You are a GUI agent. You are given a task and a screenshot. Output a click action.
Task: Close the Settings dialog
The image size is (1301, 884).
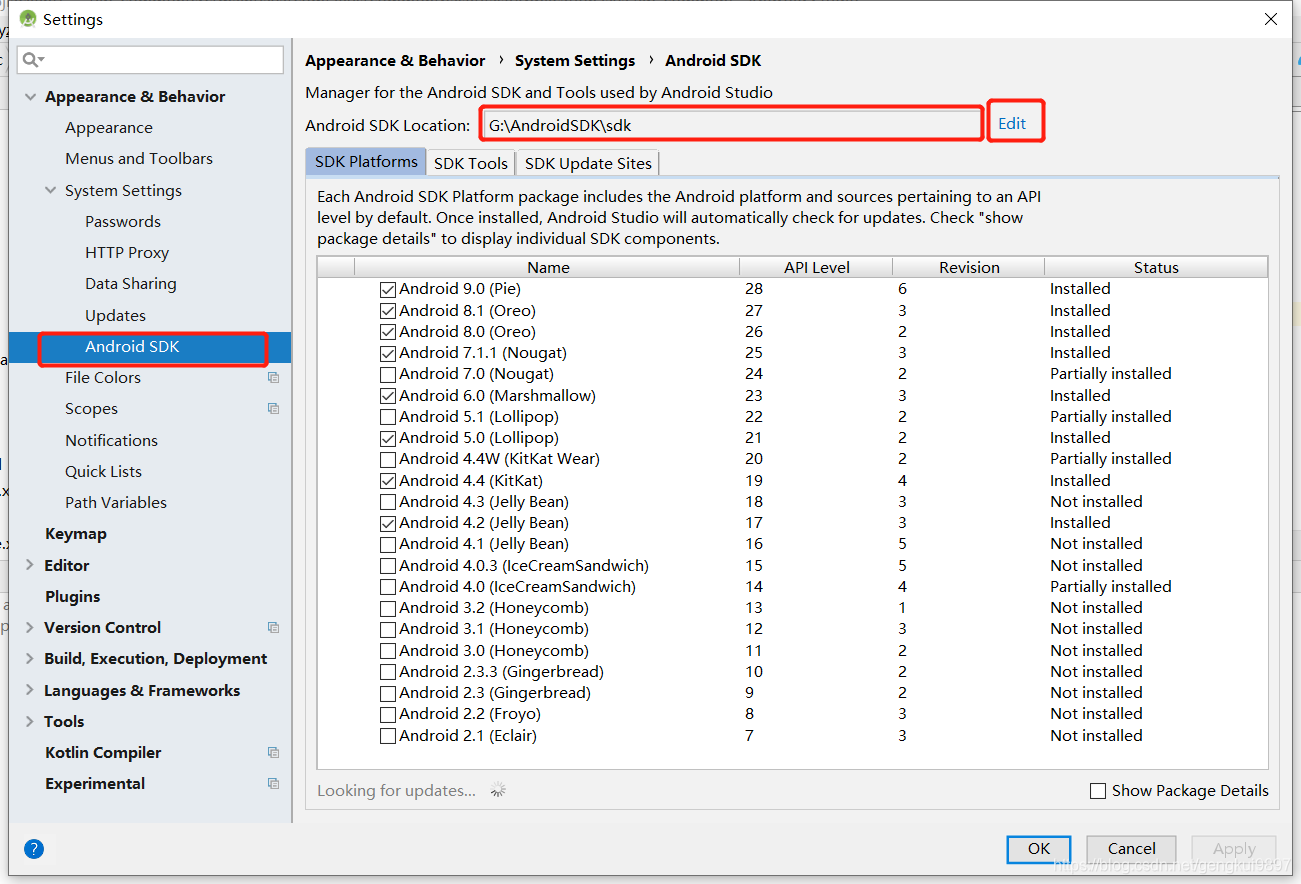pos(1271,19)
